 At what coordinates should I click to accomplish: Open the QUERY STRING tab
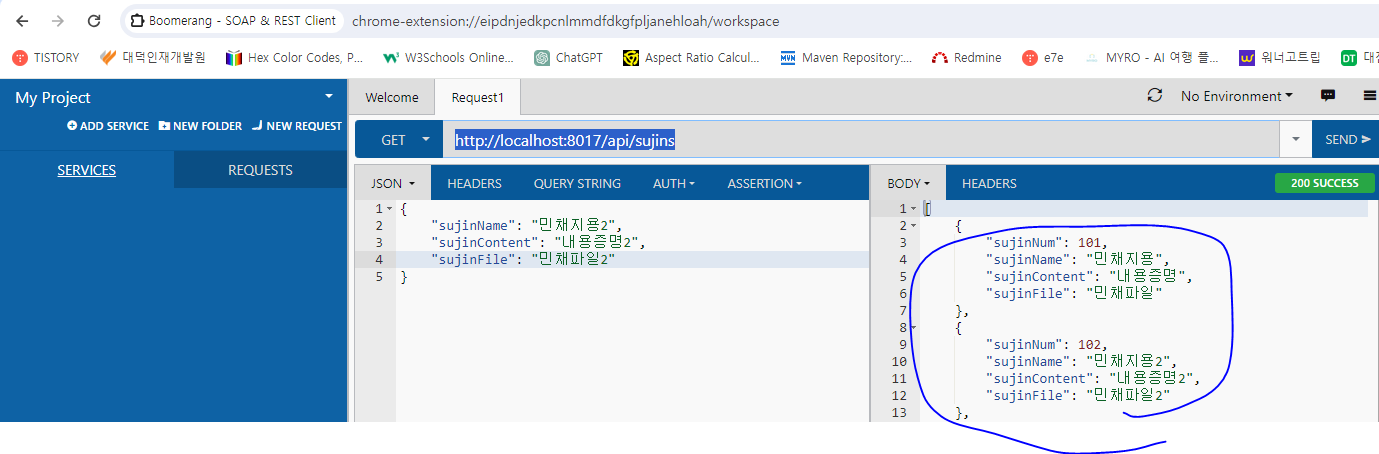tap(577, 183)
